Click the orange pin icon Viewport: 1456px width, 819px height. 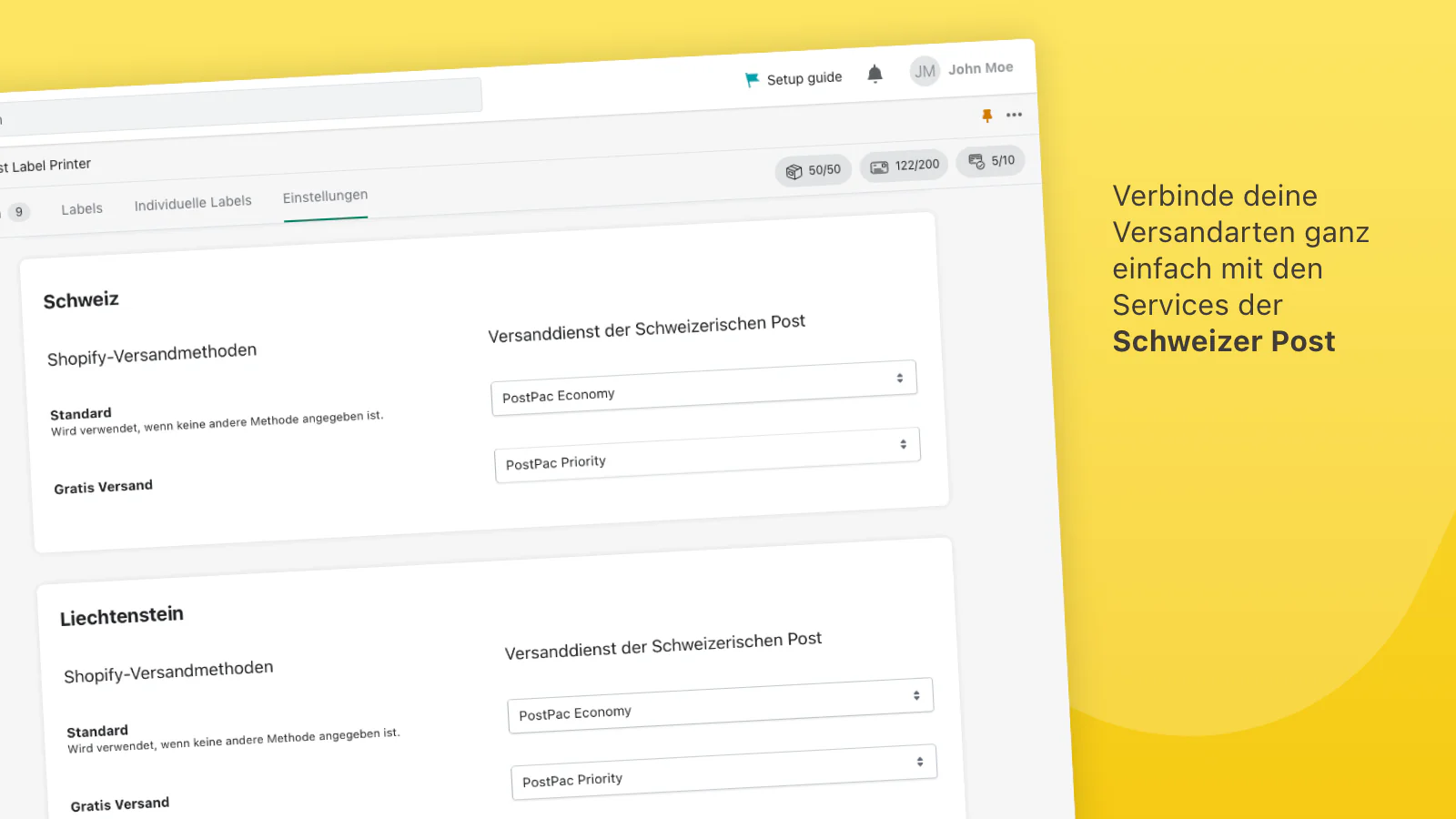click(x=987, y=116)
